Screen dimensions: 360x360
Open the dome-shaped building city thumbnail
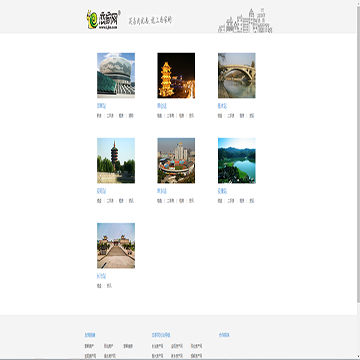(116, 75)
